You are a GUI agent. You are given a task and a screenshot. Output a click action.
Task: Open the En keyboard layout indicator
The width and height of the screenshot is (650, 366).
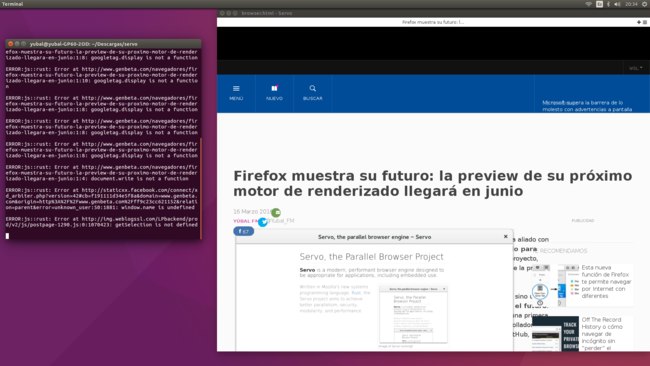coord(599,4)
